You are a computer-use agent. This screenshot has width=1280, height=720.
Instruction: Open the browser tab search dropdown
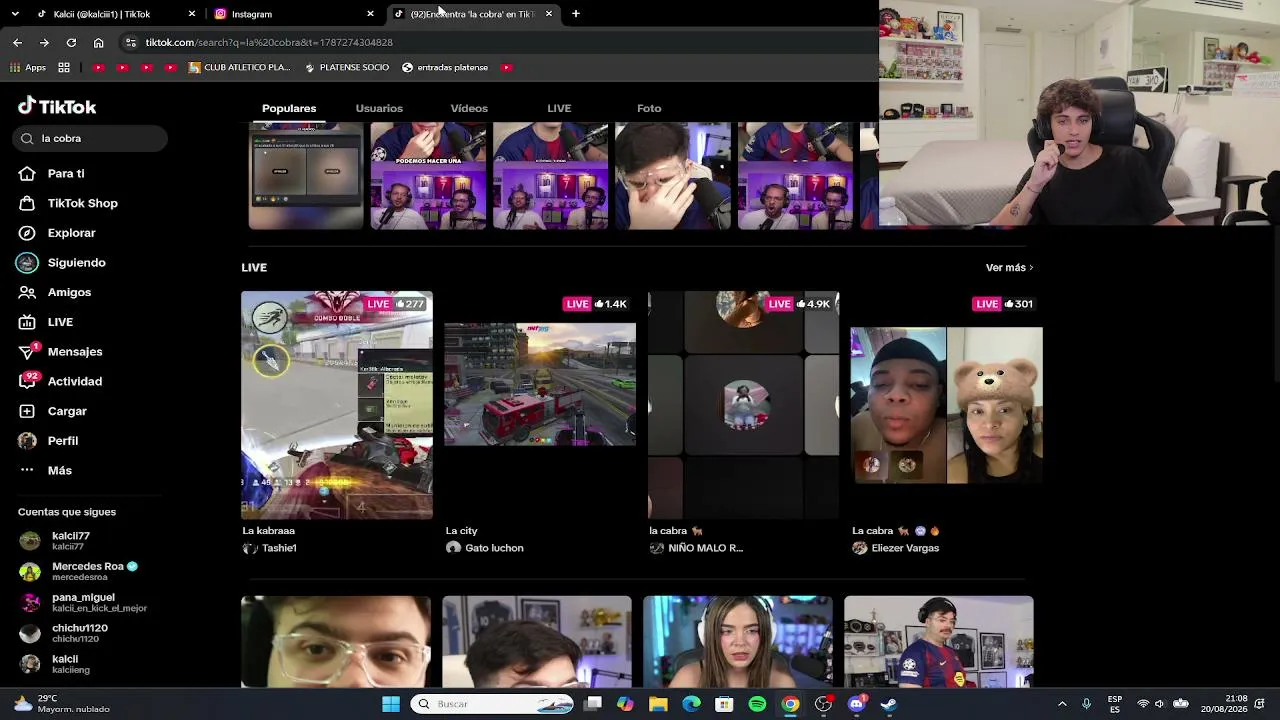pyautogui.click(x=15, y=14)
